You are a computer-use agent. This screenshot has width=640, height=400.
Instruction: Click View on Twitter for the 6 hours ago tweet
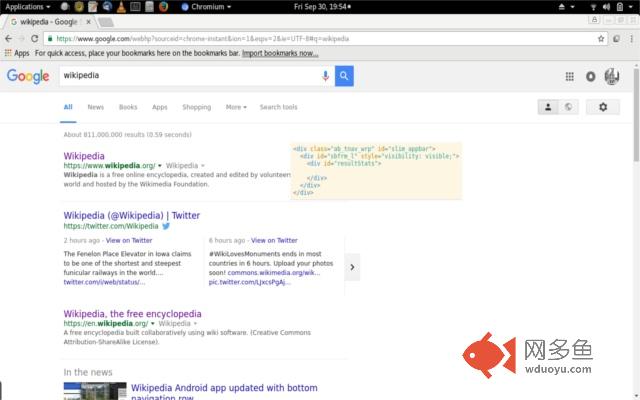(274, 240)
